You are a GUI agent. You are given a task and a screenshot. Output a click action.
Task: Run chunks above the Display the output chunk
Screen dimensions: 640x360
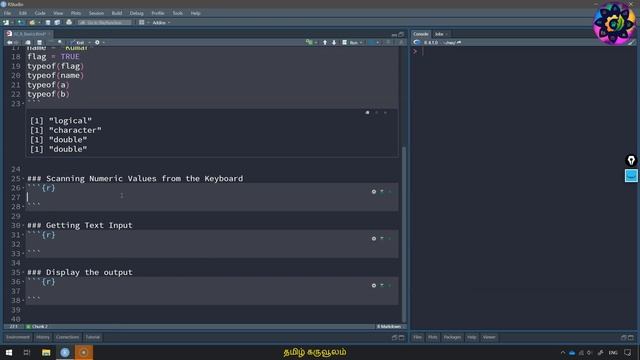tap(382, 285)
